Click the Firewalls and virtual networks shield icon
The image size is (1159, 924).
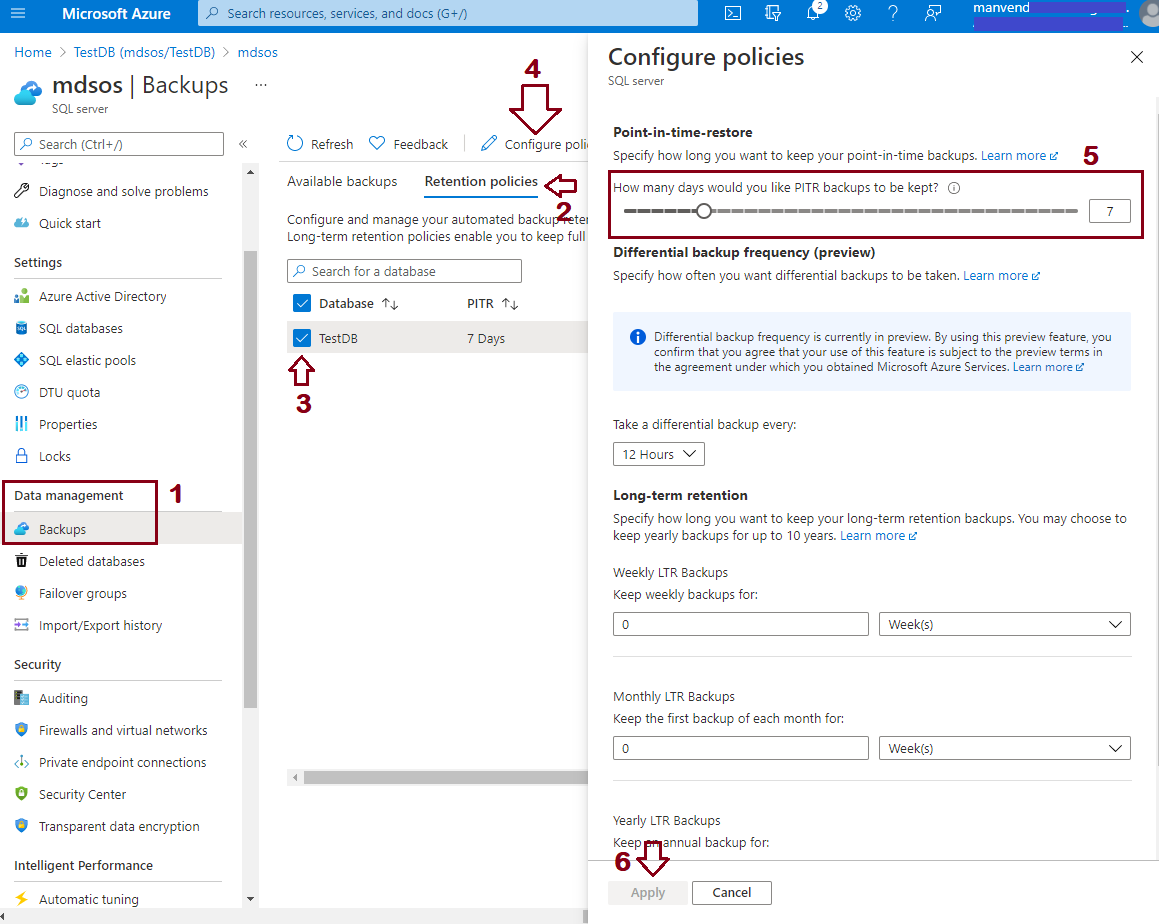[x=22, y=730]
